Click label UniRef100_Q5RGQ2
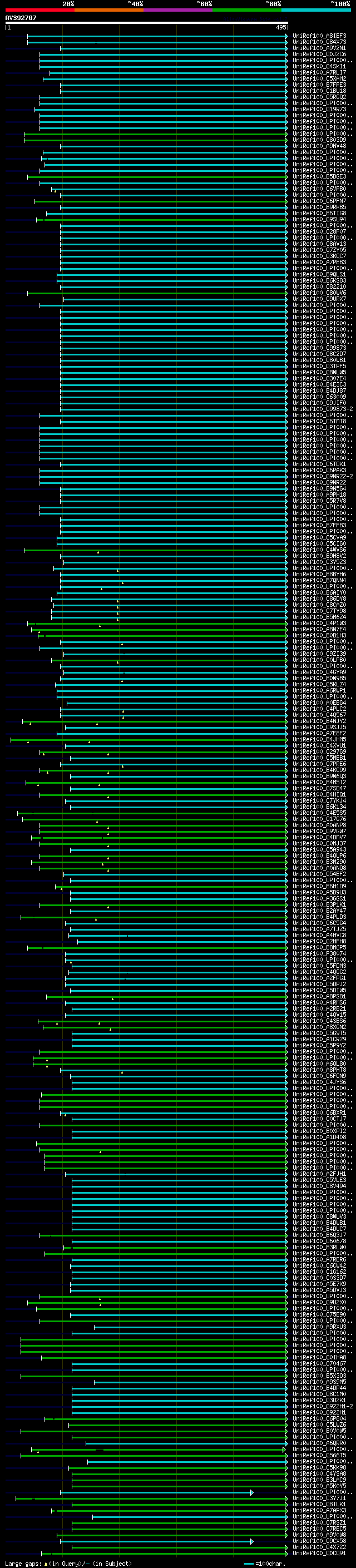 [319, 97]
